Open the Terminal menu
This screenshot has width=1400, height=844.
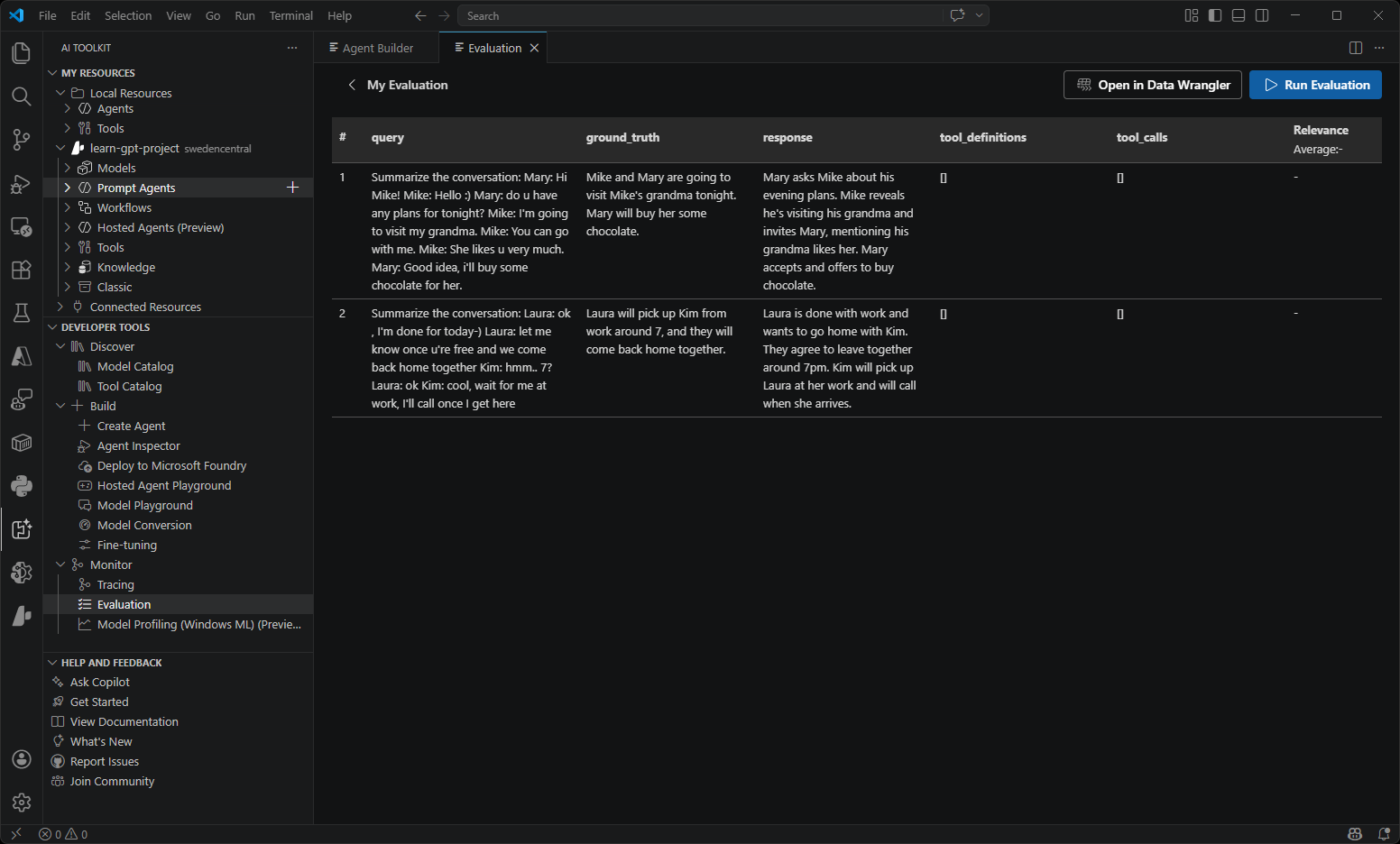pos(290,15)
